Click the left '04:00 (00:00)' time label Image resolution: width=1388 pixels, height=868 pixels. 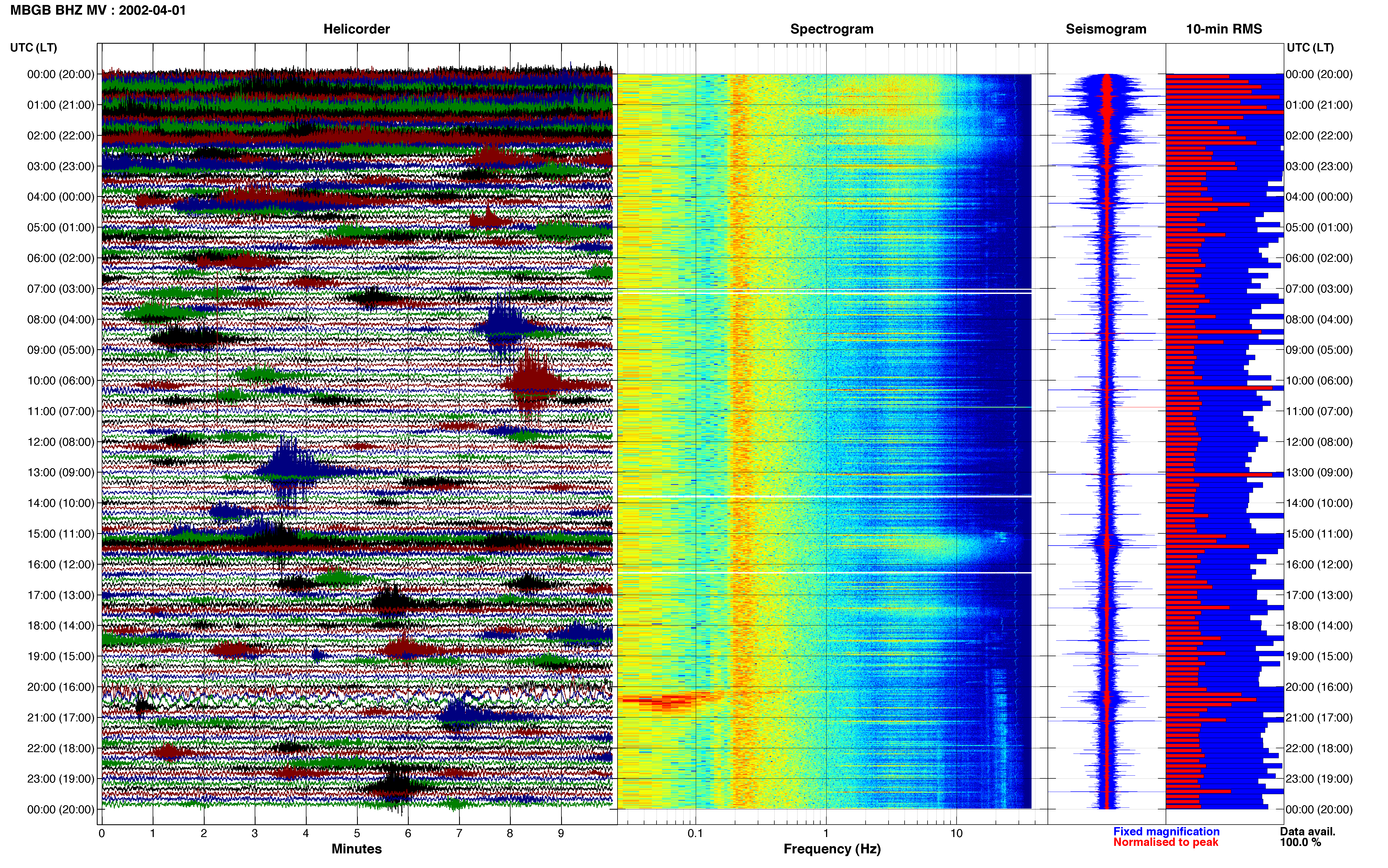pos(61,197)
